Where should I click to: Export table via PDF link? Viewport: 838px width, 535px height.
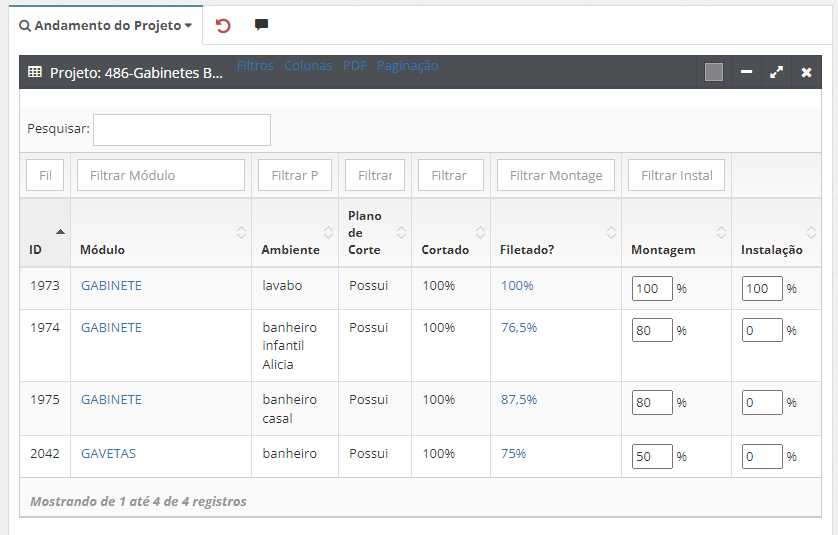point(355,66)
